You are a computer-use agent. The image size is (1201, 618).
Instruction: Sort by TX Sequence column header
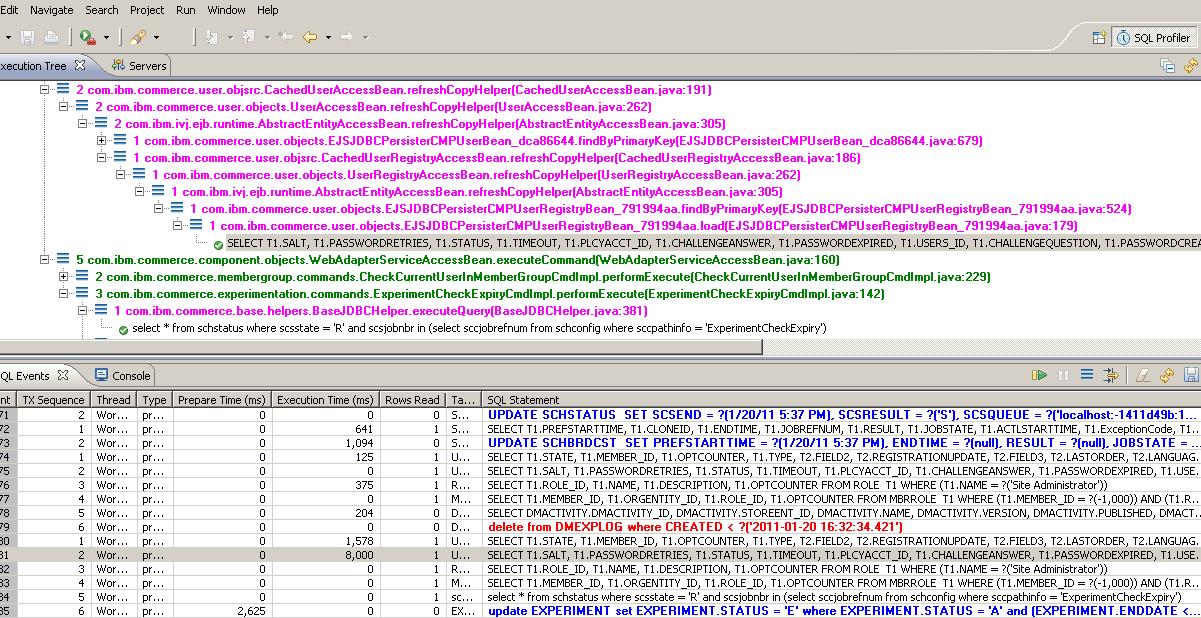pos(54,399)
